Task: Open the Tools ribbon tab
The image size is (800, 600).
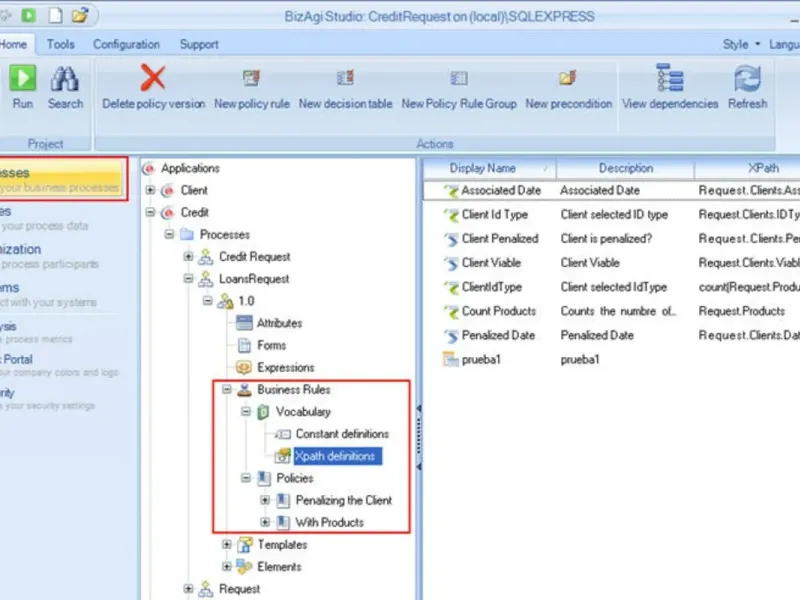Action: tap(60, 44)
